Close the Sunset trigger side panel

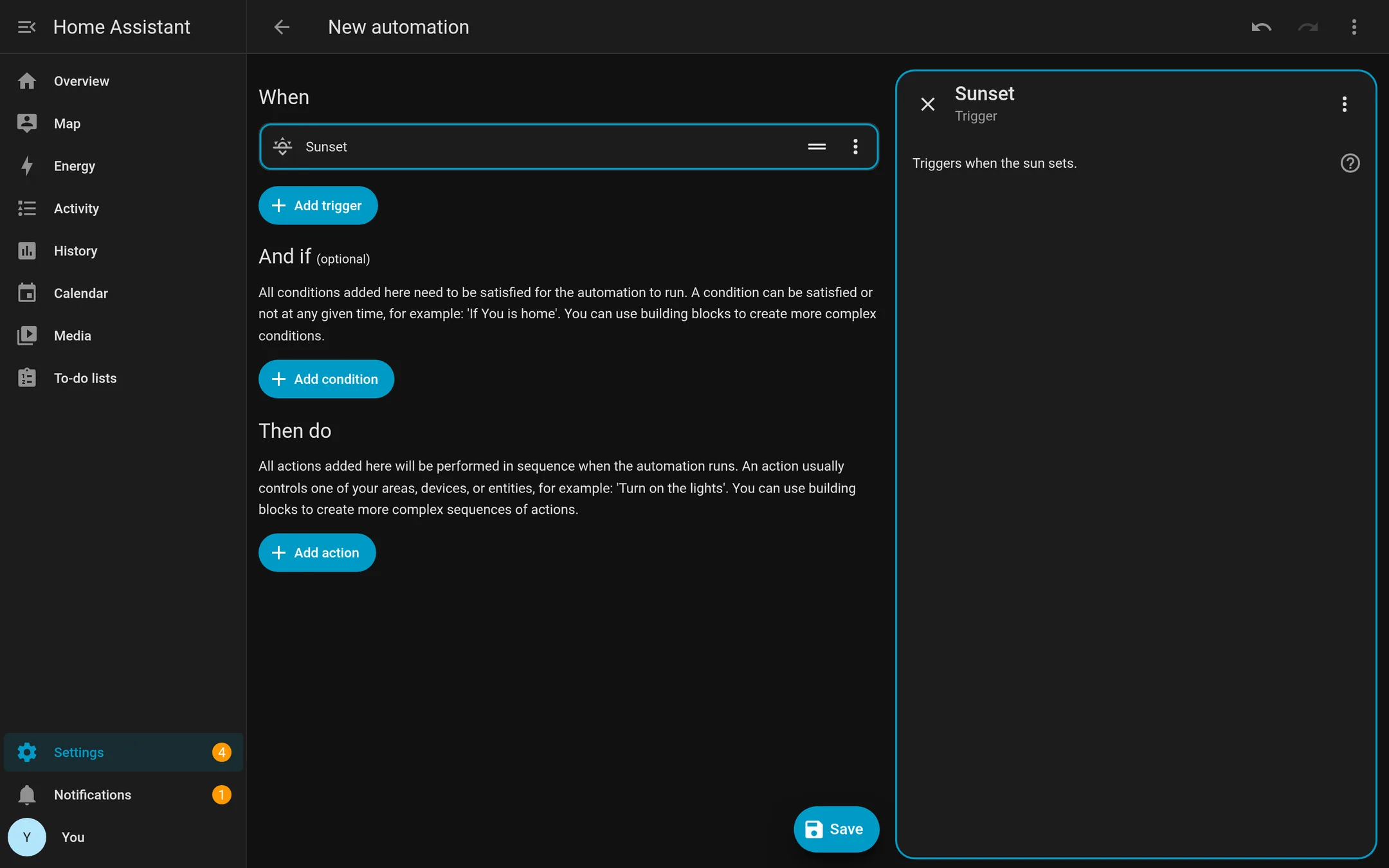pos(927,104)
